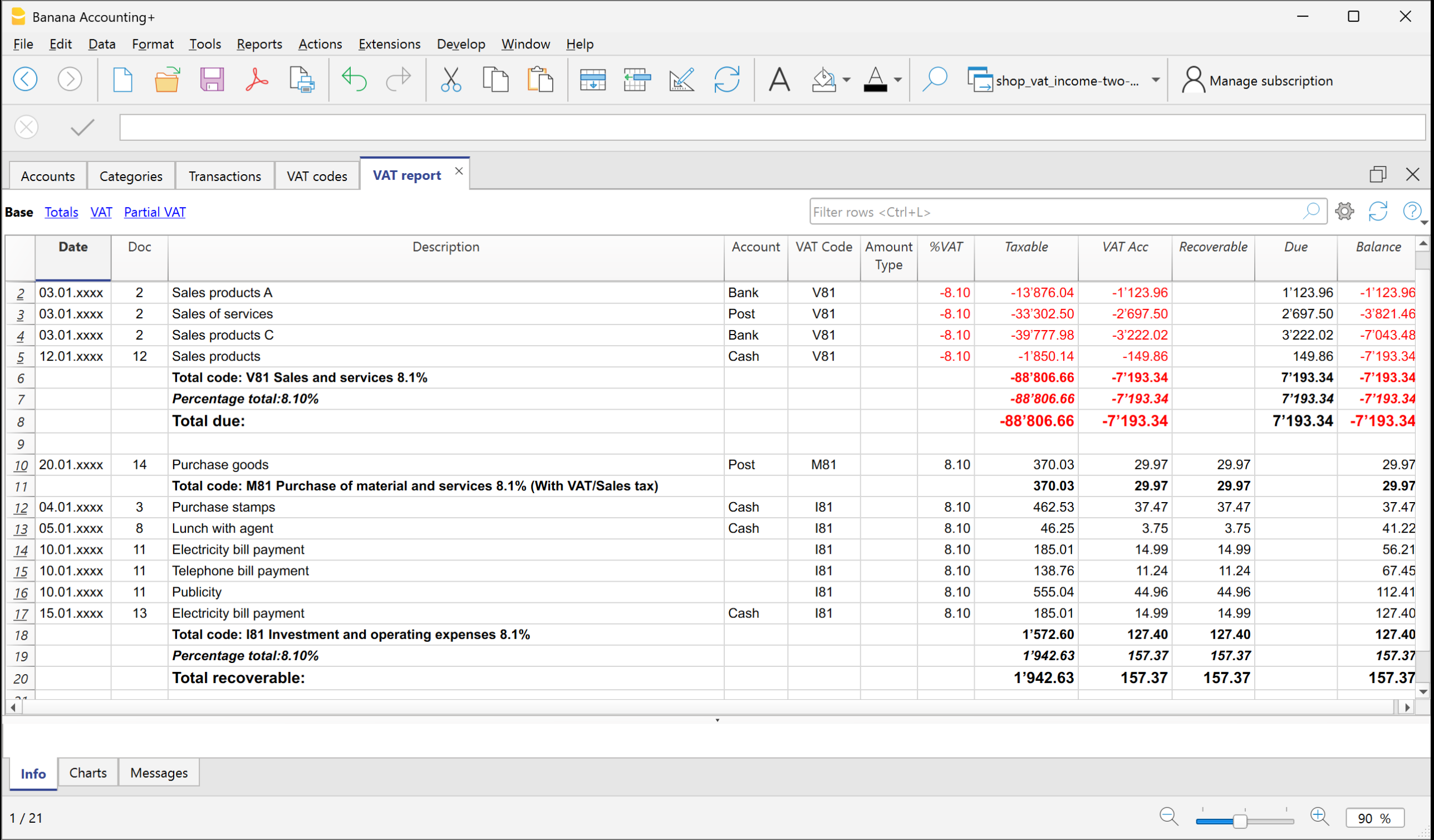This screenshot has height=840, width=1434.
Task: Open the shop_vat_income file selector dropdown
Action: tap(1156, 80)
